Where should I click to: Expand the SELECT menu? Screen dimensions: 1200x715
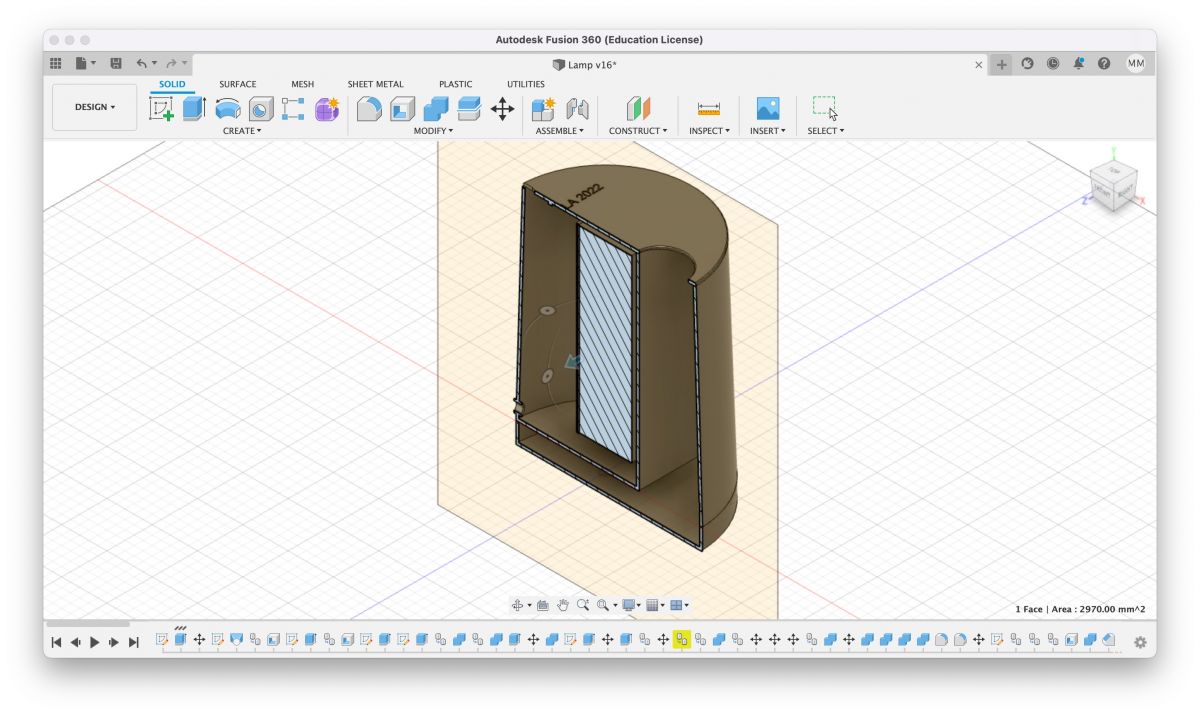(826, 131)
